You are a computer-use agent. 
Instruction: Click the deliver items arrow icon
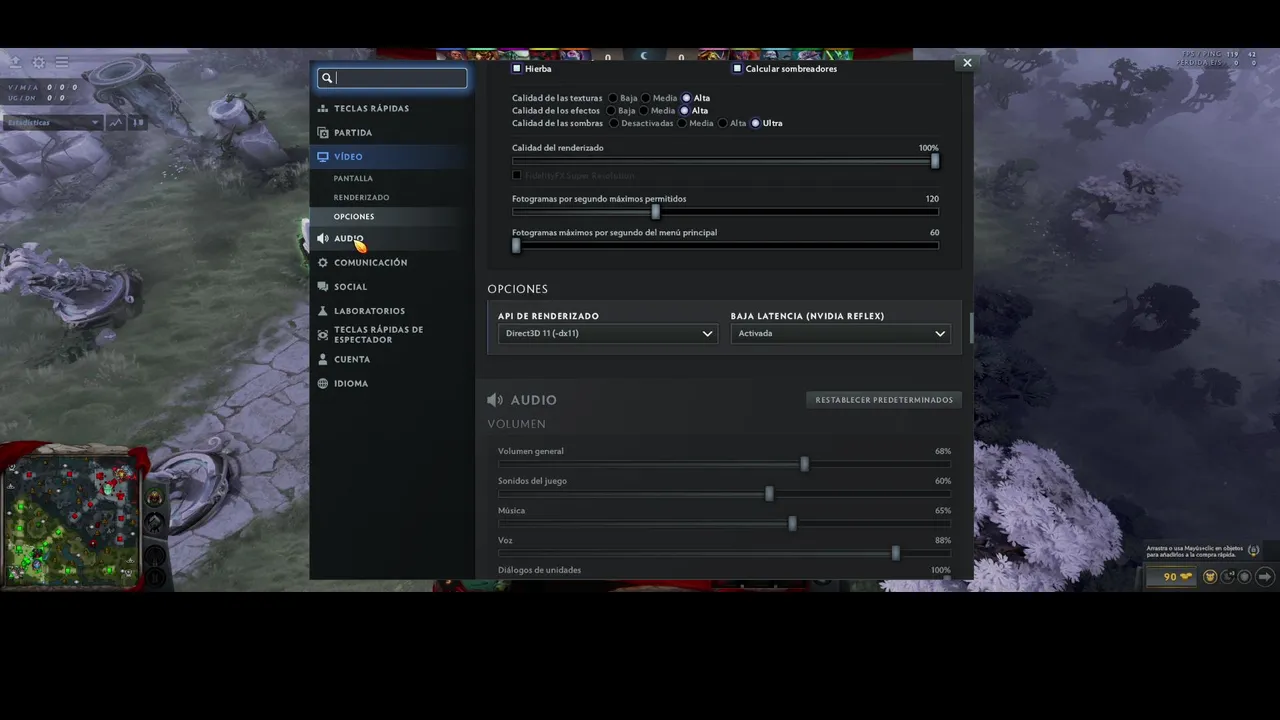tap(1264, 577)
